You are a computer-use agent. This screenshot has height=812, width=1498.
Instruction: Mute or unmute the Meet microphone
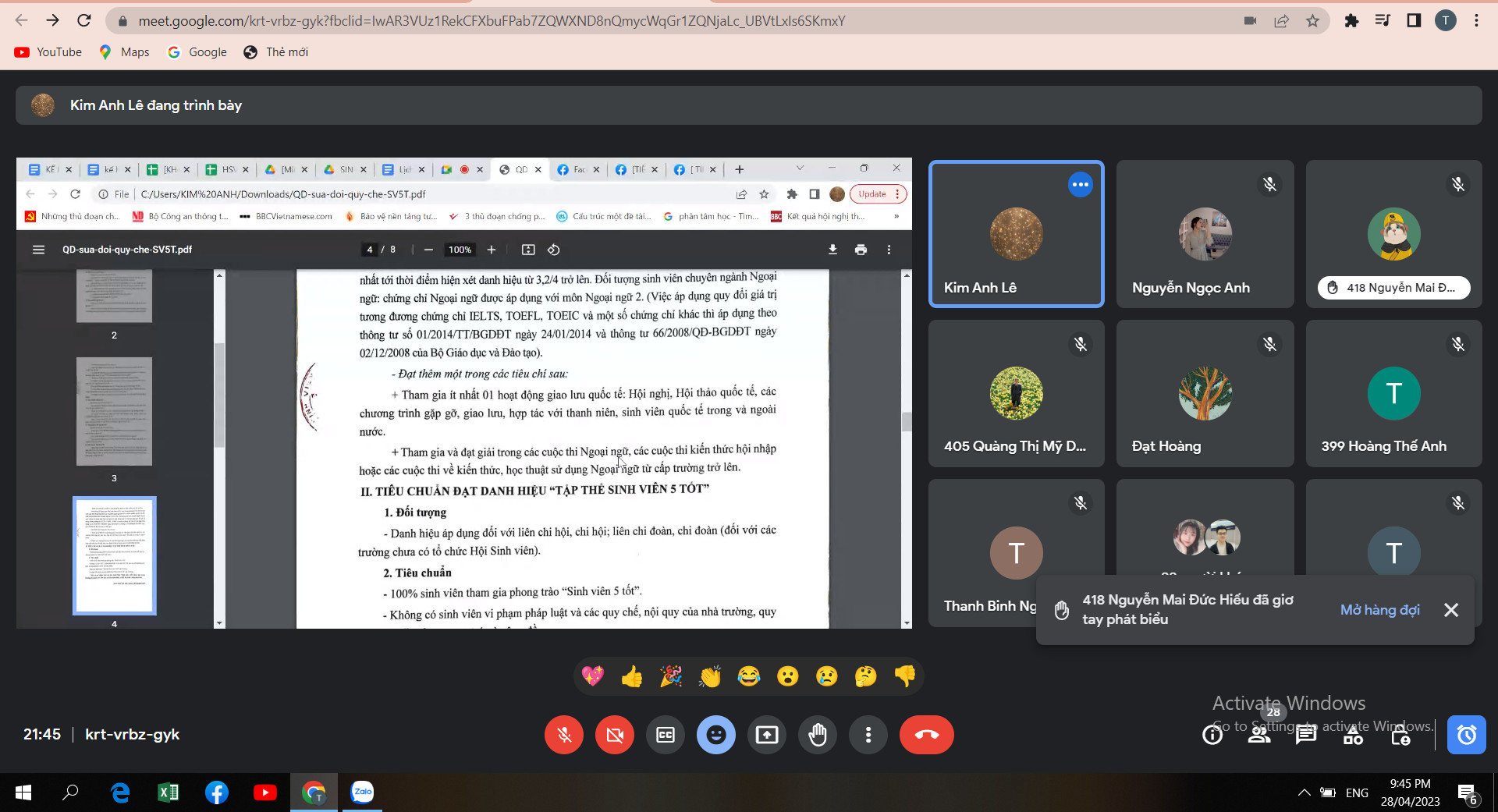(x=564, y=735)
